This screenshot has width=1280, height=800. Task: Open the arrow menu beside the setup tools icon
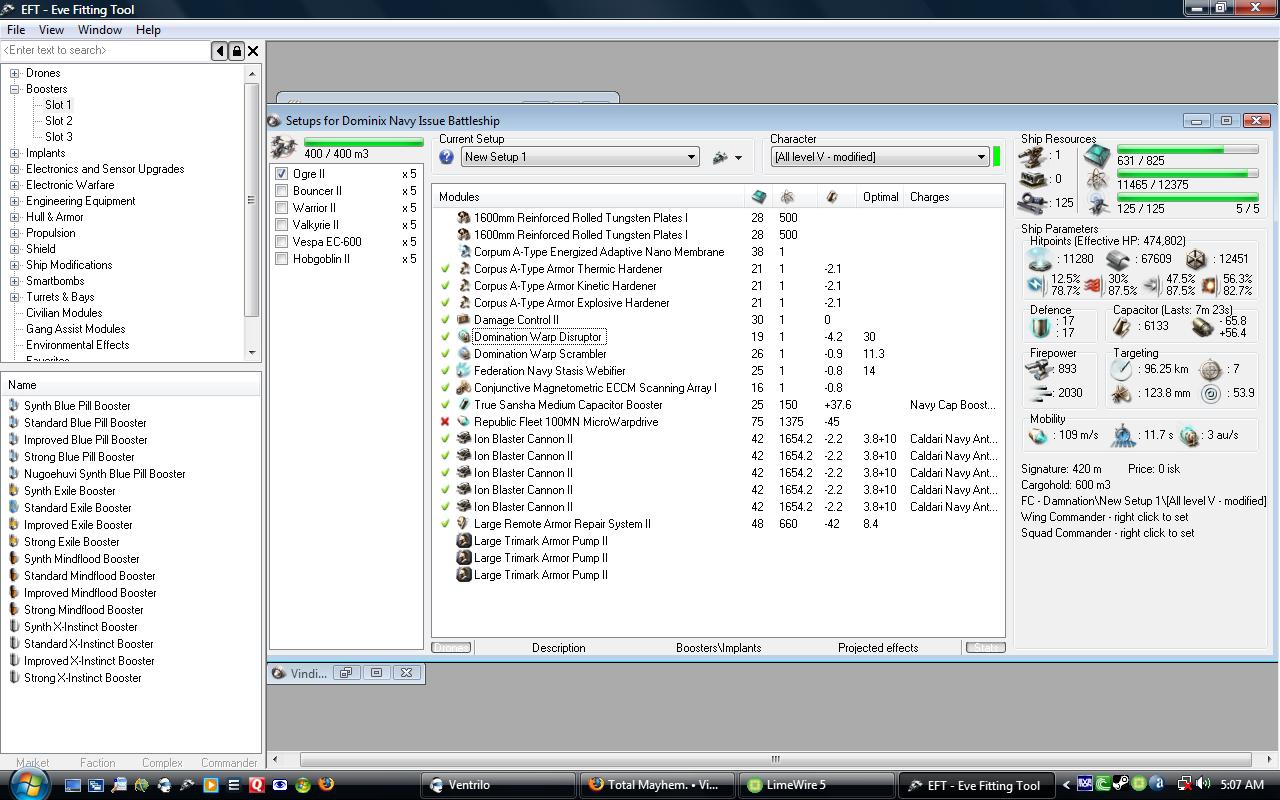point(738,158)
